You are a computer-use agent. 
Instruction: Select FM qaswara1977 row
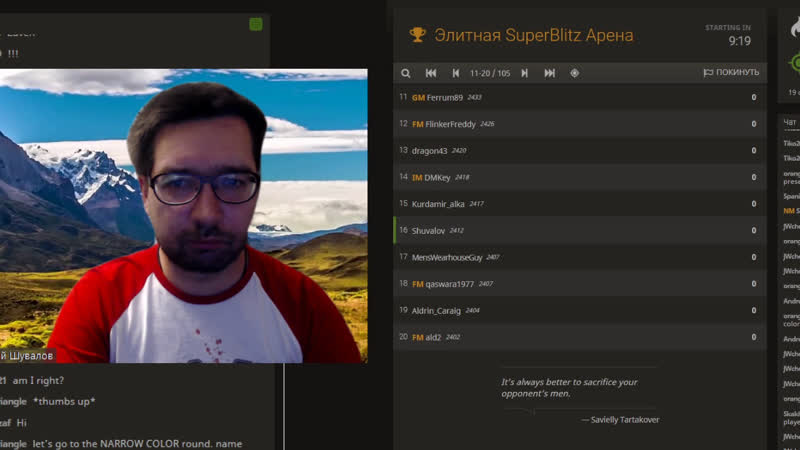tap(580, 284)
